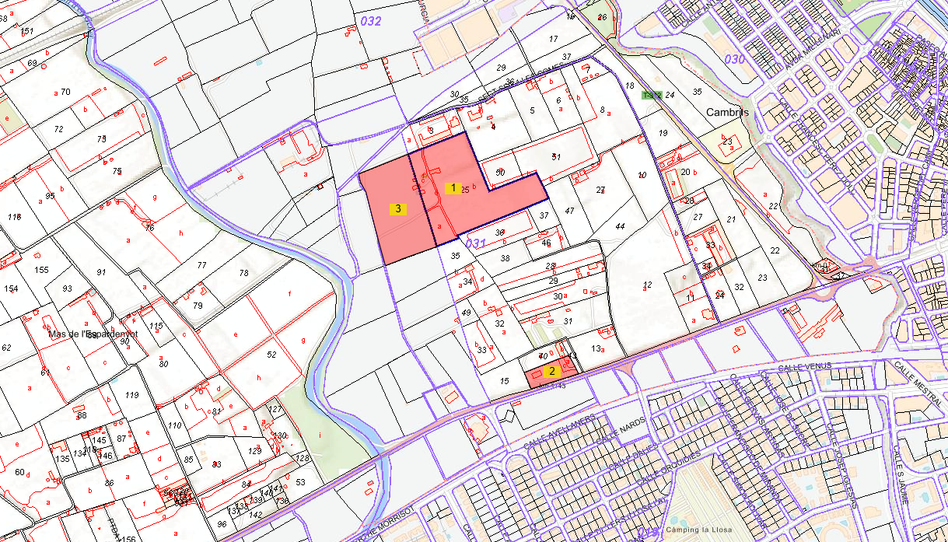Select parcel number 53

pos(299,482)
